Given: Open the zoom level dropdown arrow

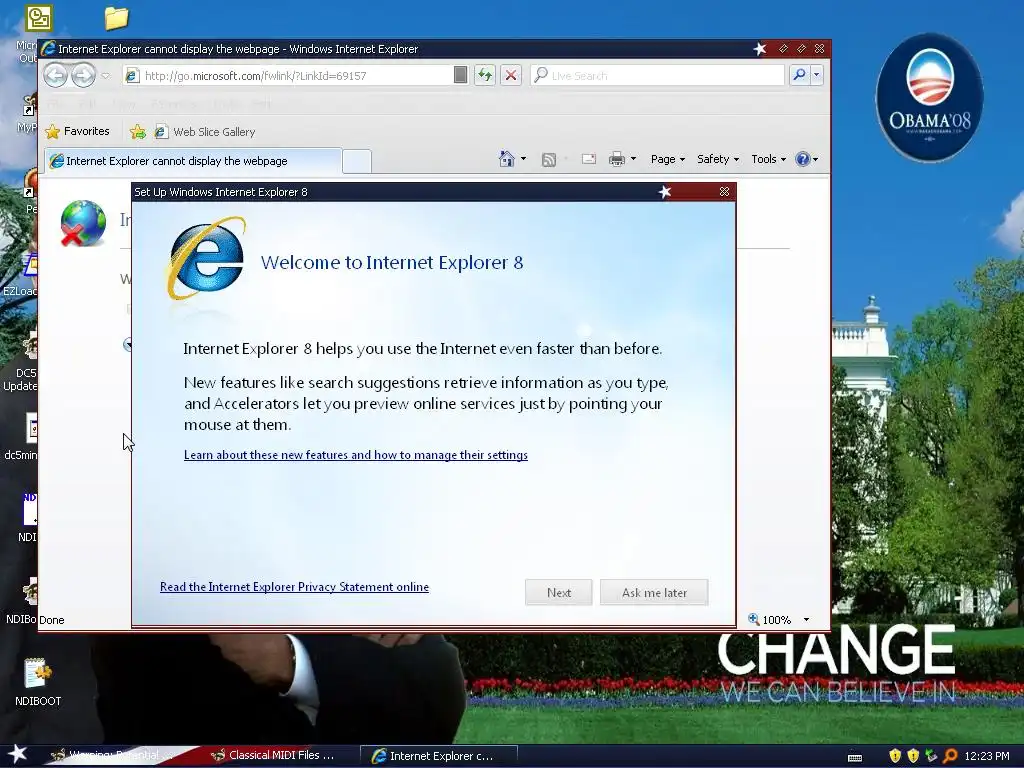Looking at the screenshot, I should click(806, 620).
